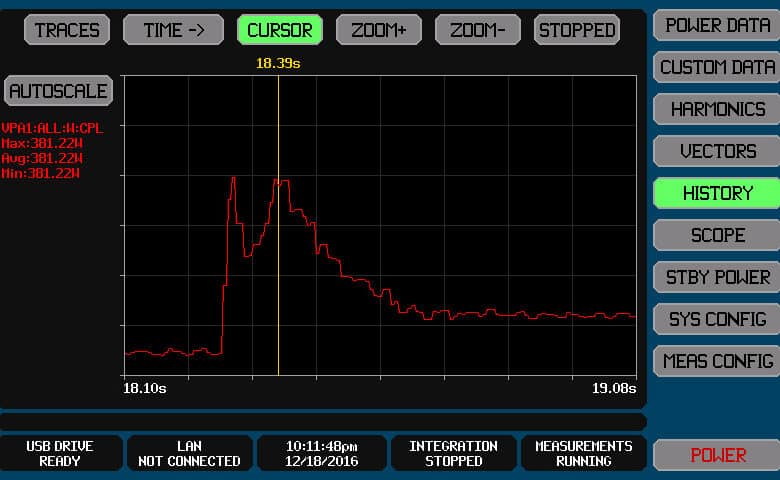Select the HISTORY screen tab
This screenshot has width=780, height=480.
[717, 193]
